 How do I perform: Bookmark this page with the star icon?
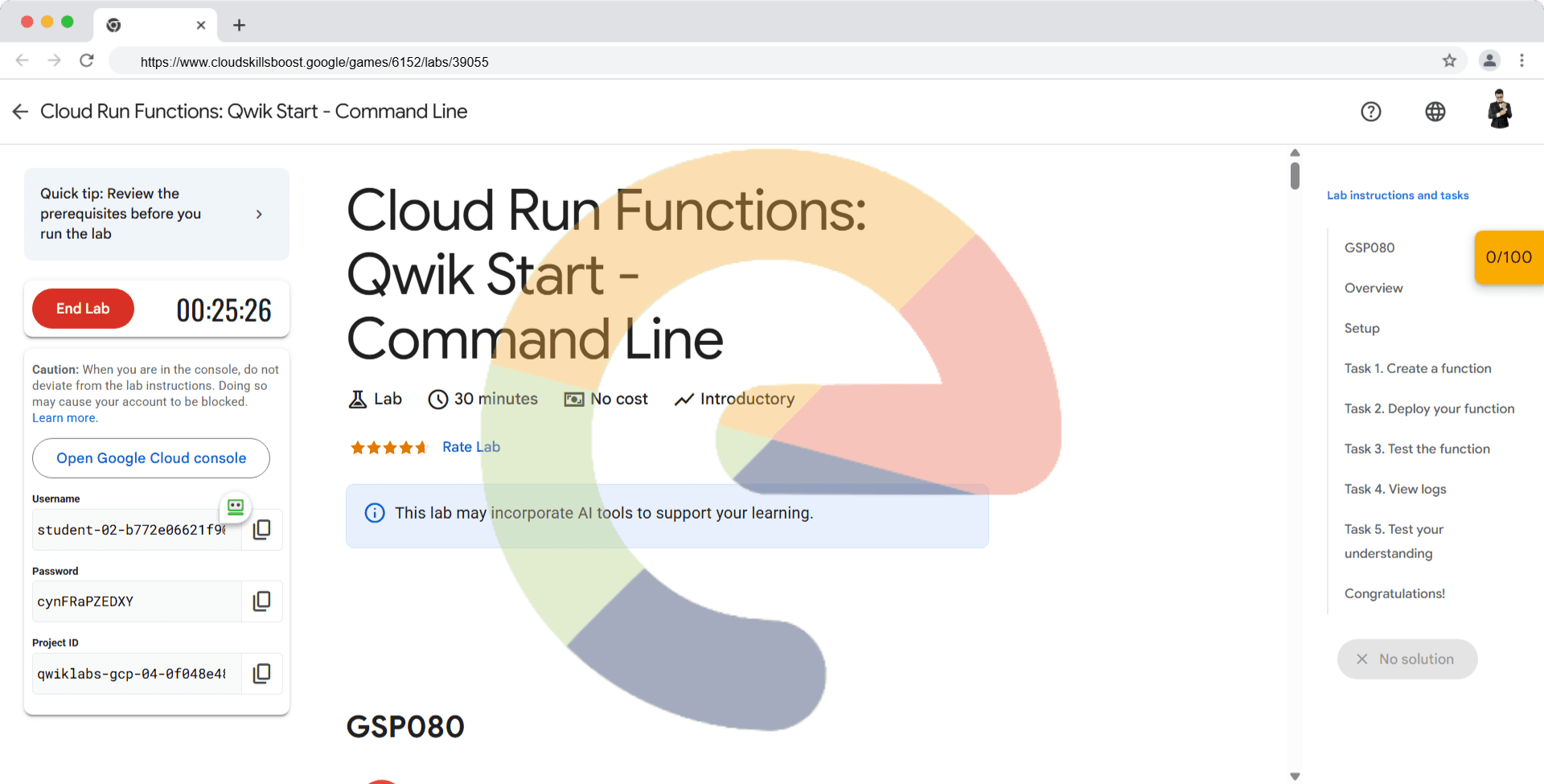1449,61
